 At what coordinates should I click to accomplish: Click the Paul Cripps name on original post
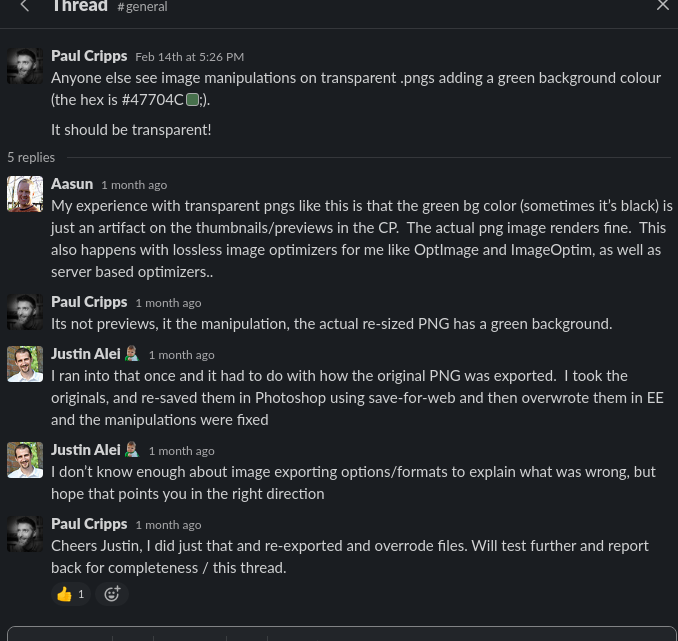[x=89, y=56]
